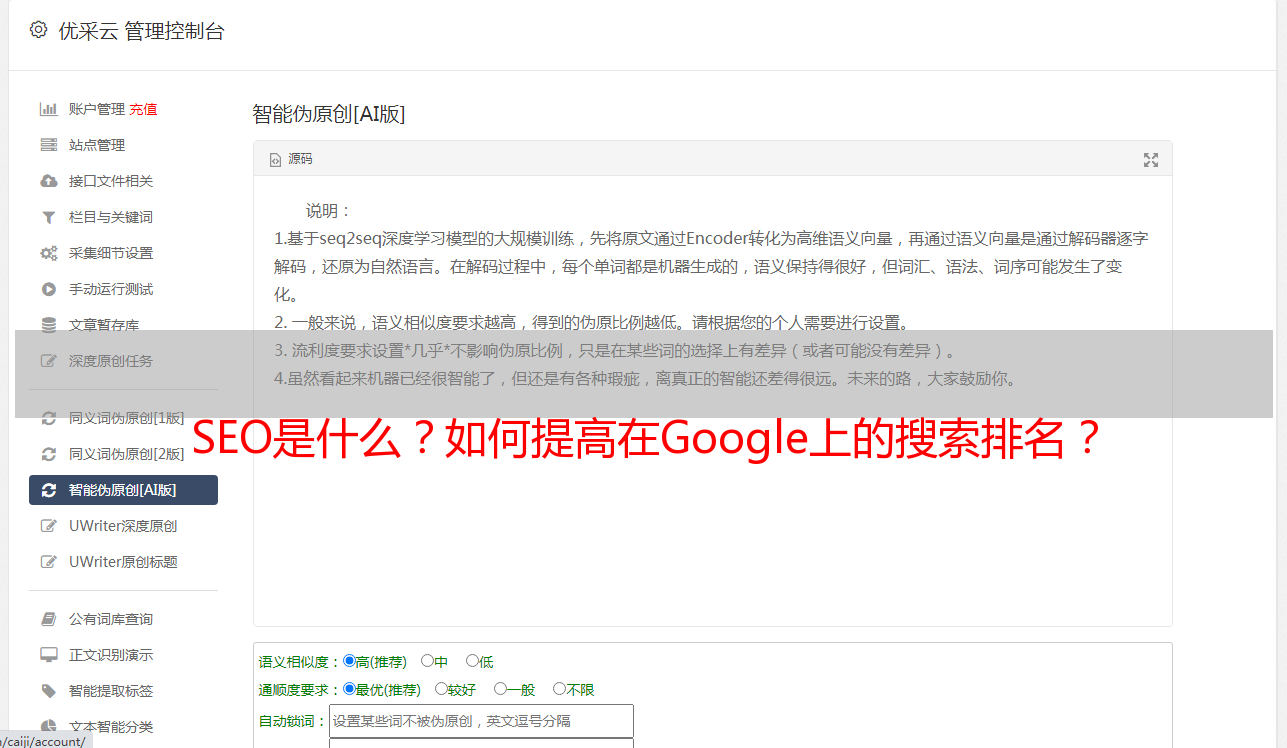Viewport: 1287px width, 748px height.
Task: Select 低 for 语义相似度
Action: click(472, 661)
